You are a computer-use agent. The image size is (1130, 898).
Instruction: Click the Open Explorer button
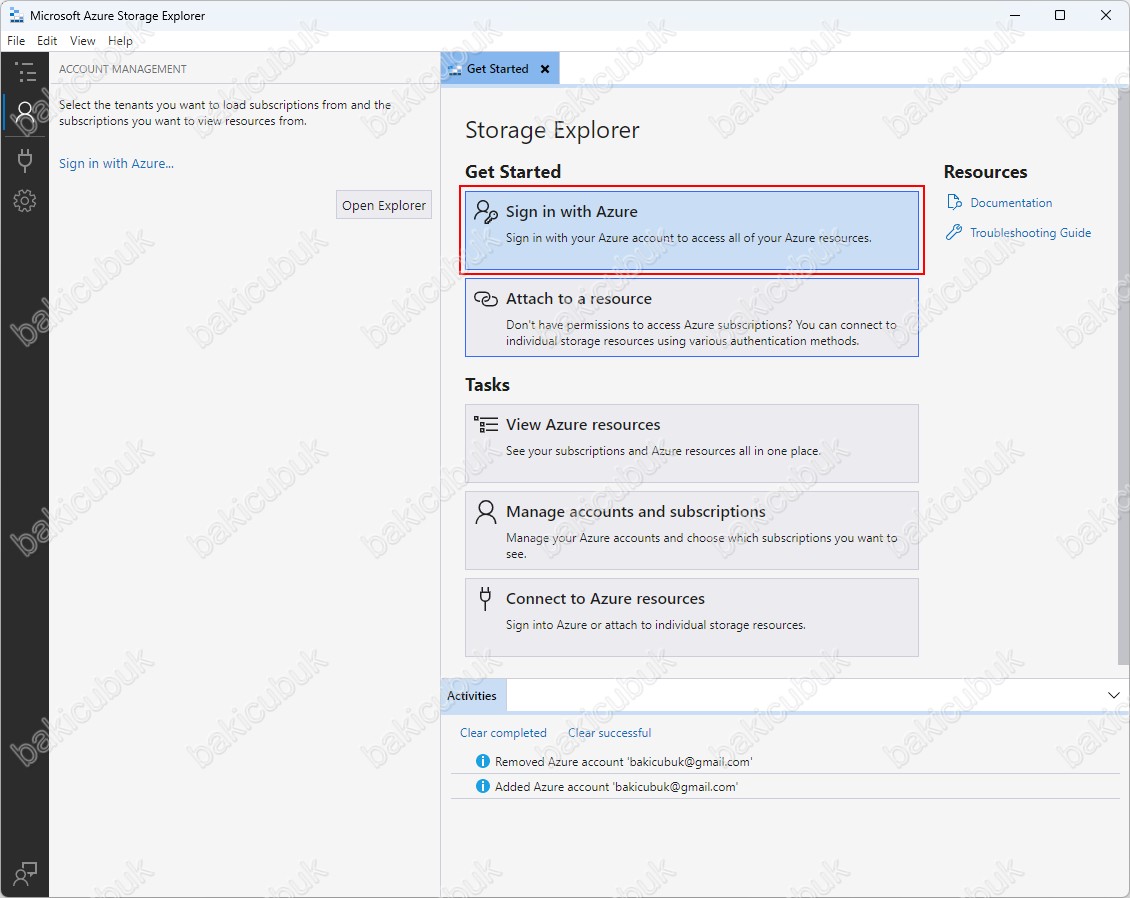(x=384, y=205)
